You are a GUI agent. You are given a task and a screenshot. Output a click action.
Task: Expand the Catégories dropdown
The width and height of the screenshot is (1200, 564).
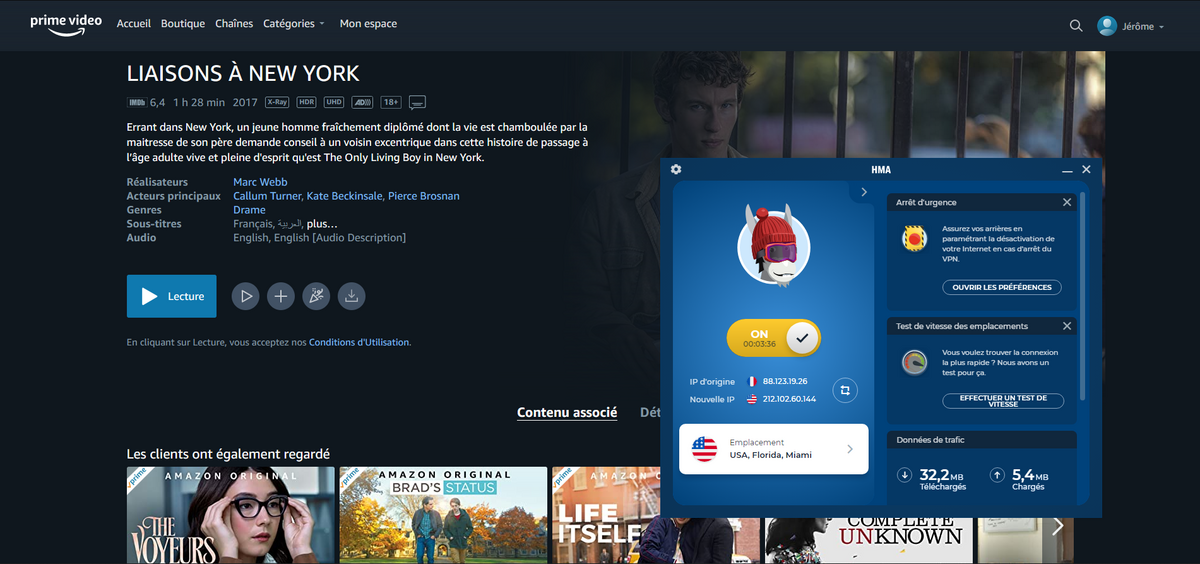tap(294, 24)
